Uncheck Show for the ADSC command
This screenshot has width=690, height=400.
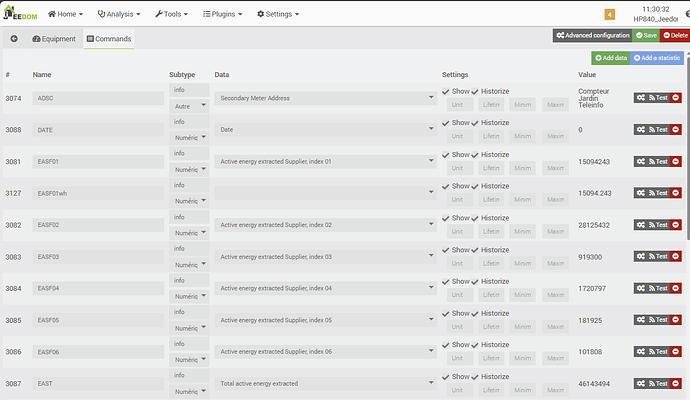[x=446, y=92]
